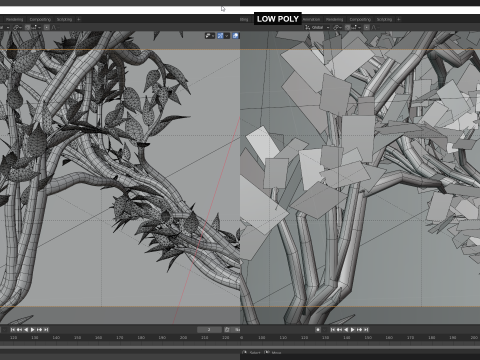
Task: Play animation in reverse in right timeline
Action: coord(346,330)
